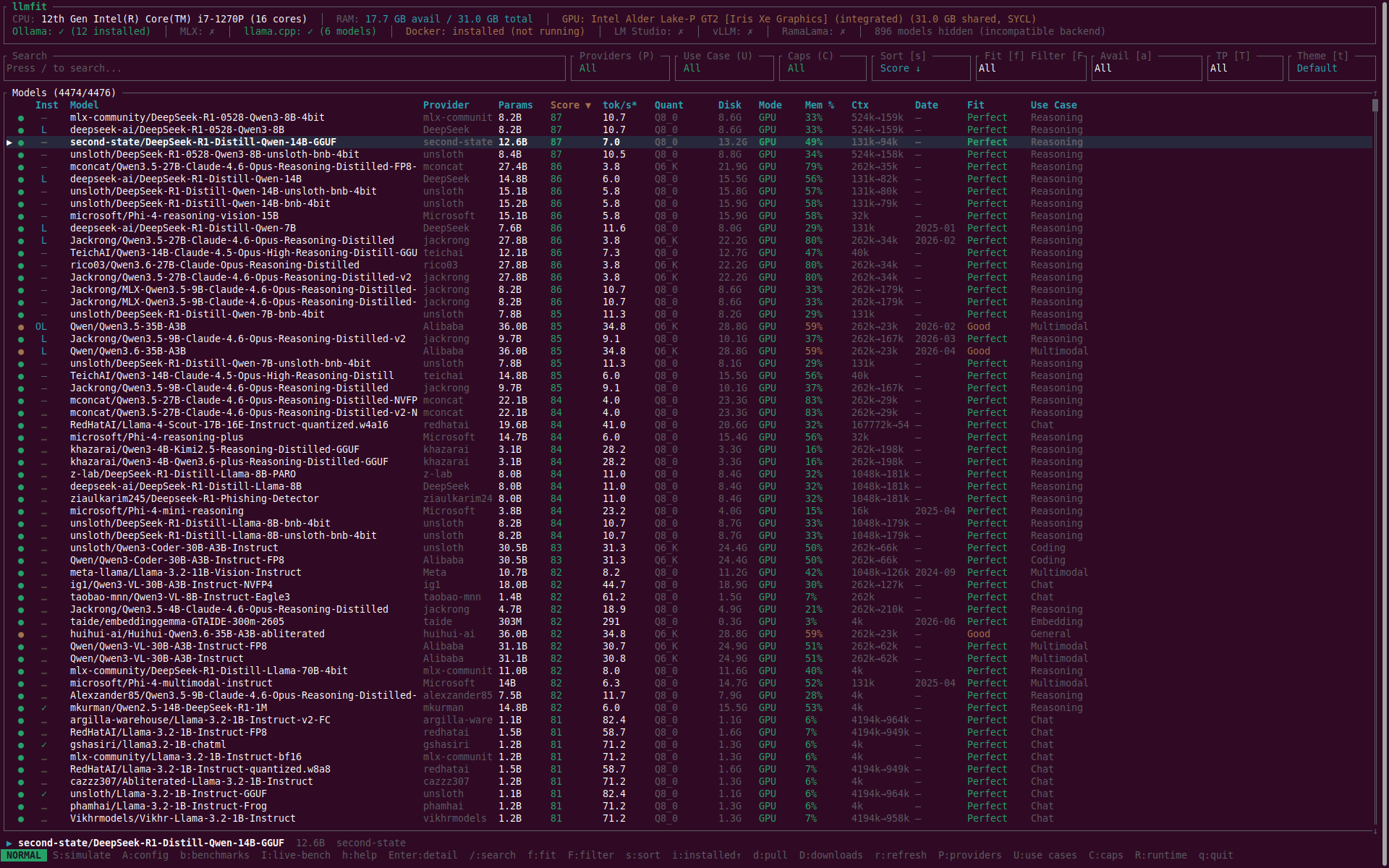Viewport: 1389px width, 868px height.
Task: Open the Use Case filter dropdown
Action: [723, 68]
